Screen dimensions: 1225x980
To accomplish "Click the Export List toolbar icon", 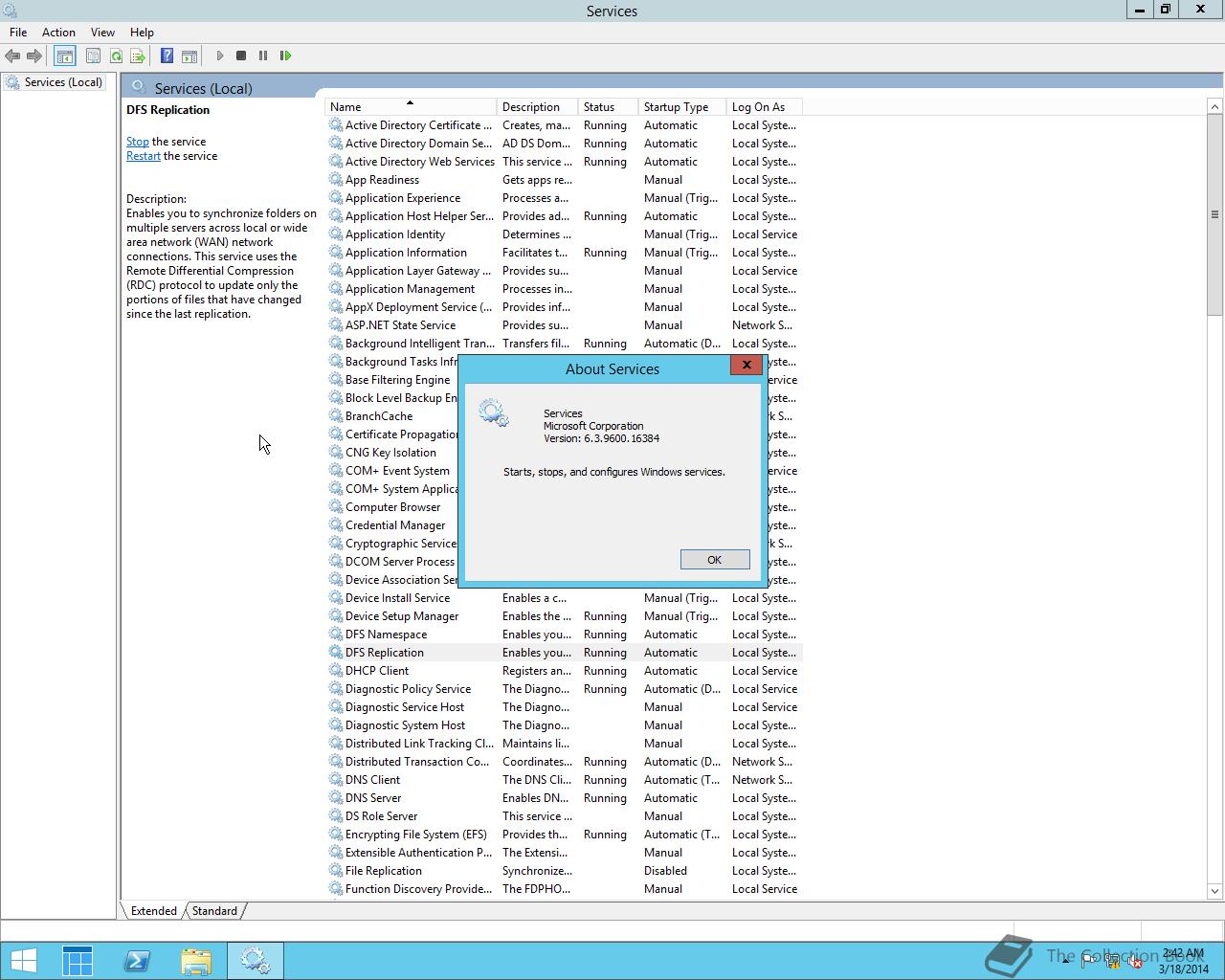I will coord(138,56).
